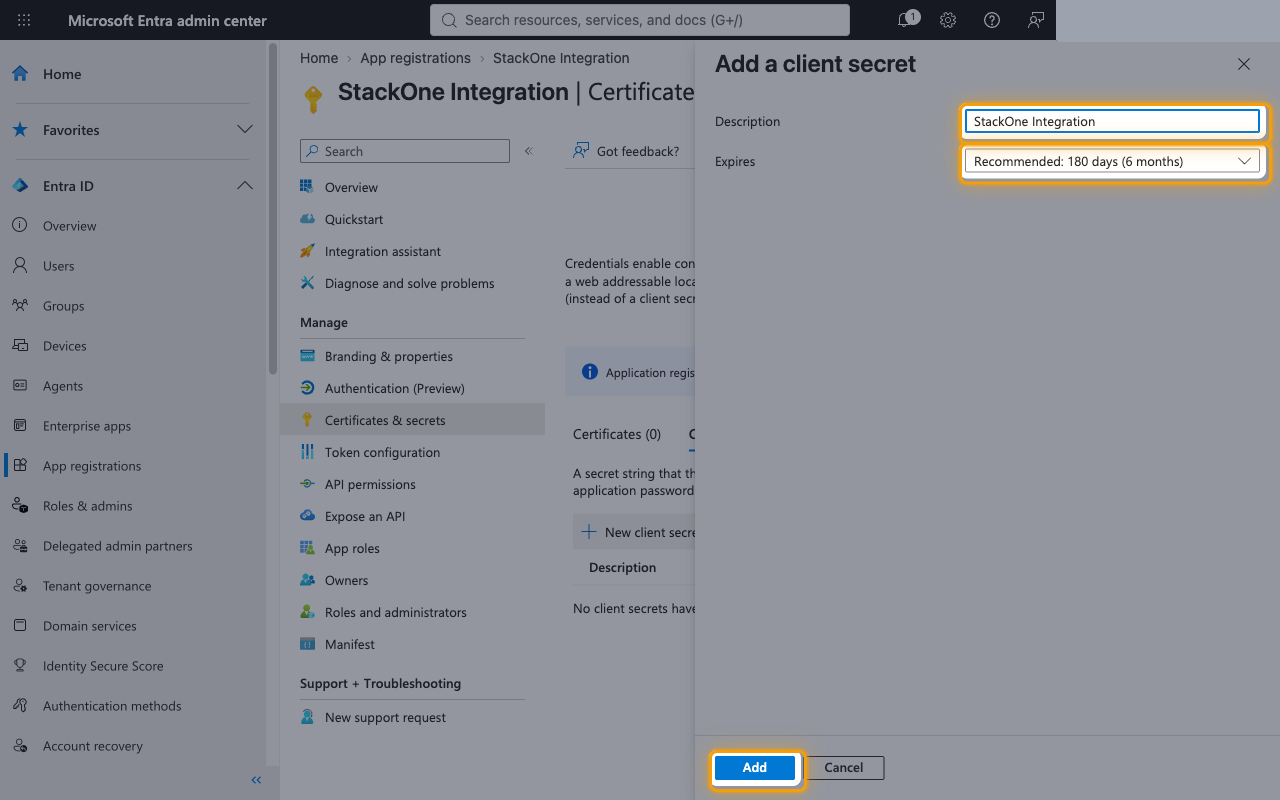Collapse the Entra ID section chevron
This screenshot has width=1280, height=800.
tap(244, 186)
